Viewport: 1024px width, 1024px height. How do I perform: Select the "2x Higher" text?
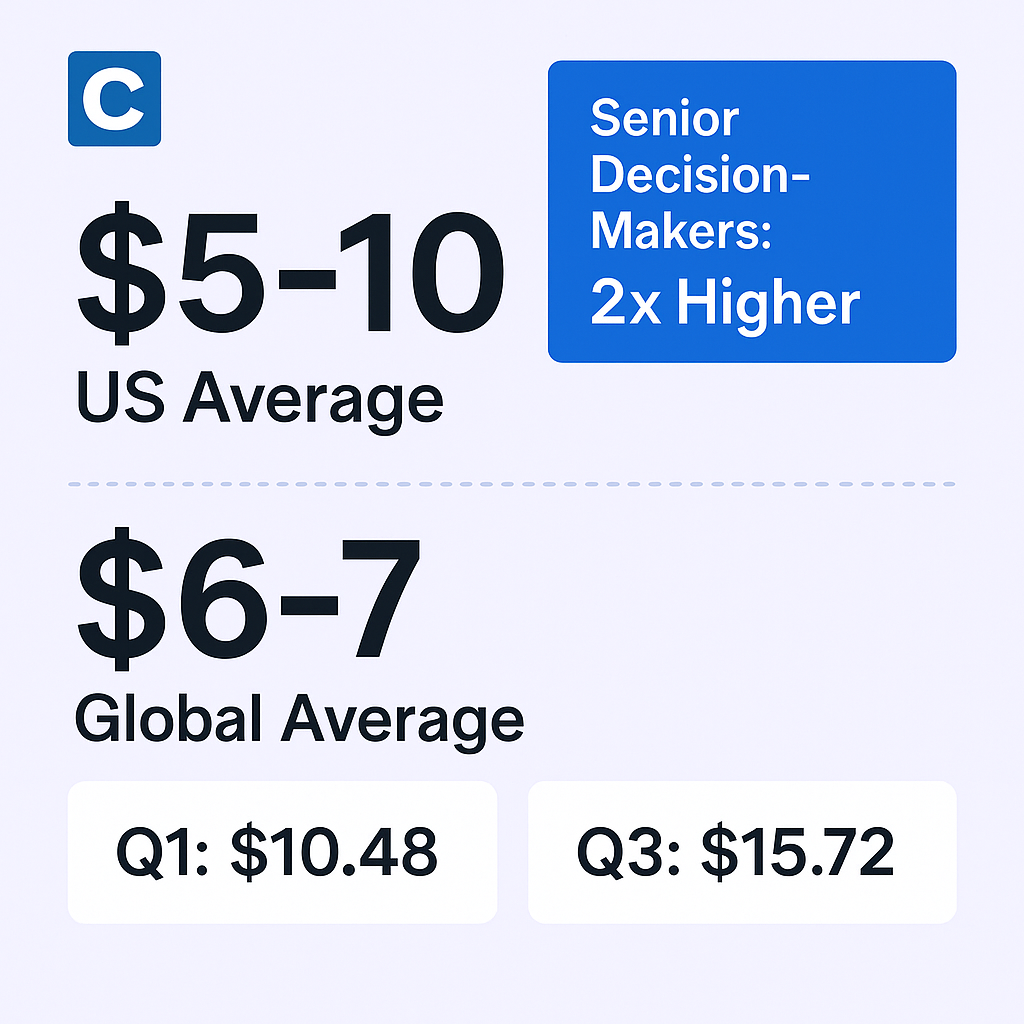pyautogui.click(x=724, y=304)
